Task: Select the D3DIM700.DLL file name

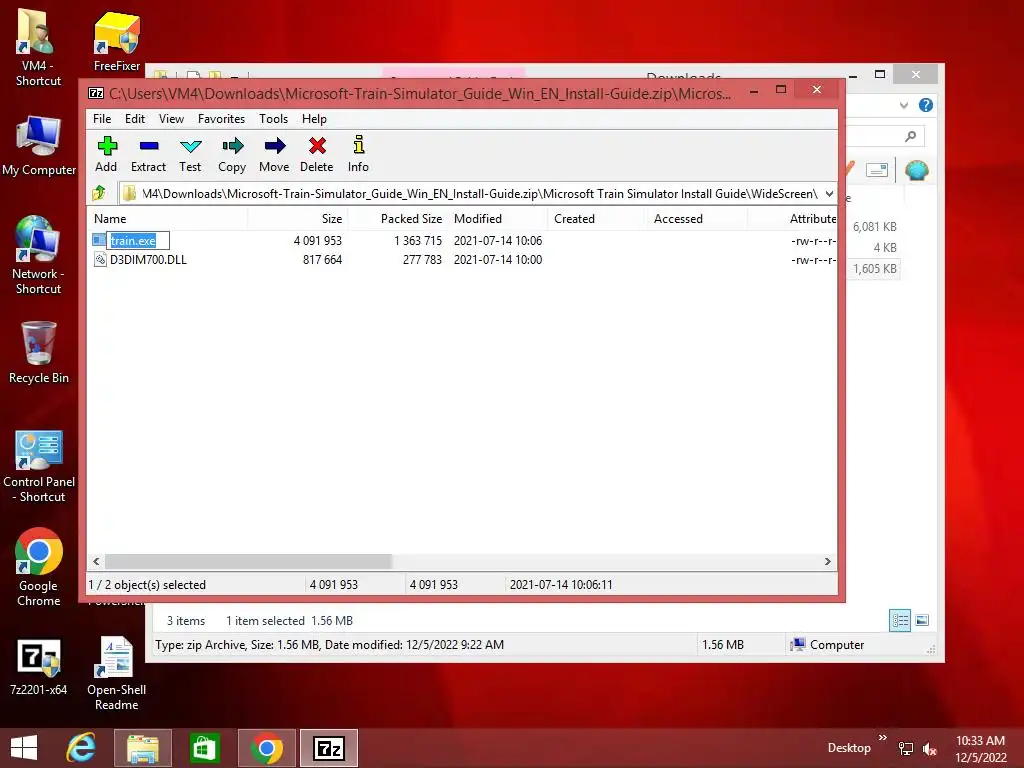Action: click(x=148, y=259)
